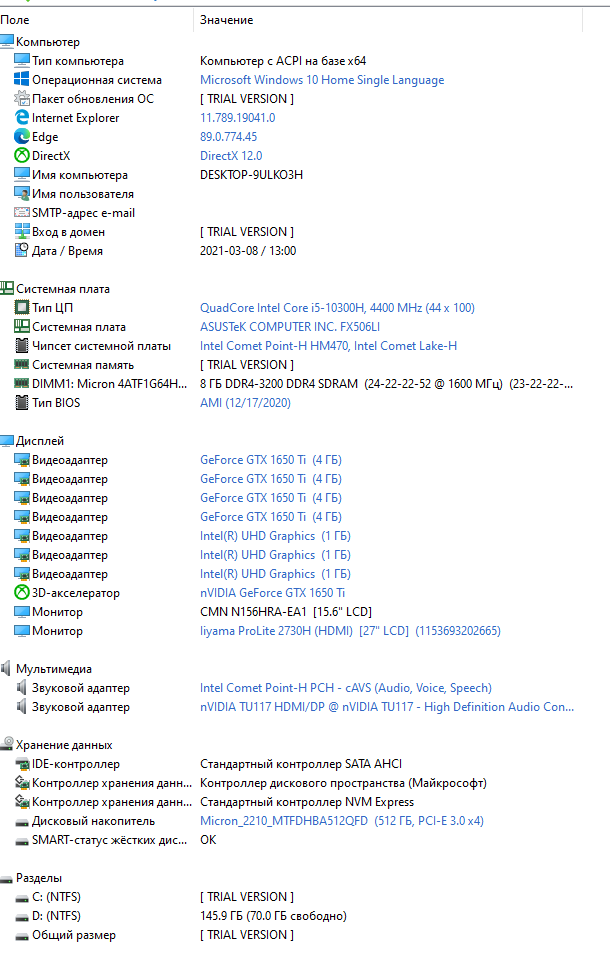Click the Системная память RAM icon
Viewport: 610px width, 957px height.
pos(22,364)
